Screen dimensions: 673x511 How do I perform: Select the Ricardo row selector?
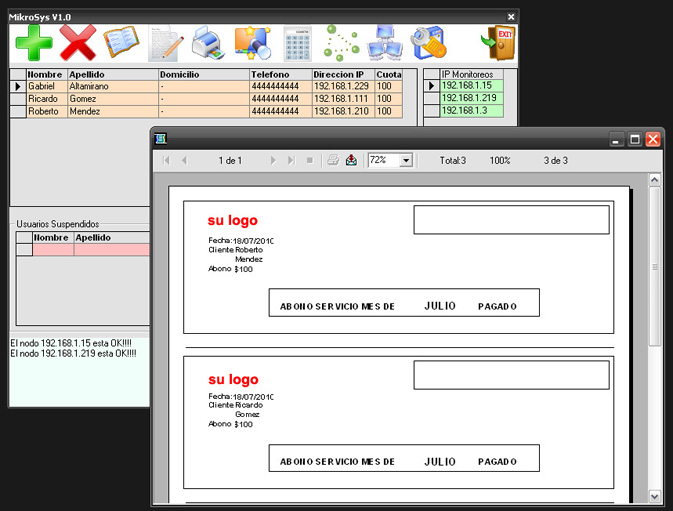tap(18, 99)
